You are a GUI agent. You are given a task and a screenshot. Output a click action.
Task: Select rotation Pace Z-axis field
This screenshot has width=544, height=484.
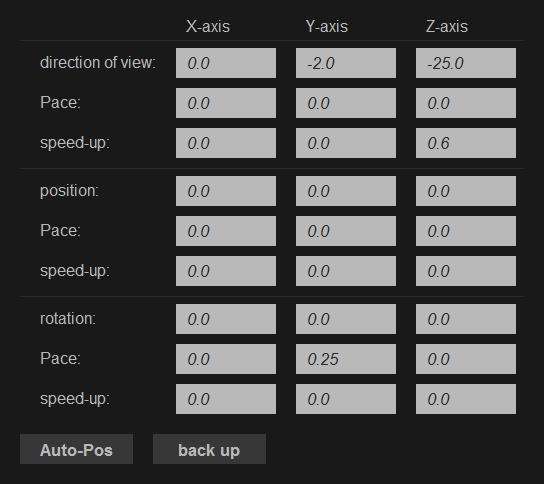point(466,359)
